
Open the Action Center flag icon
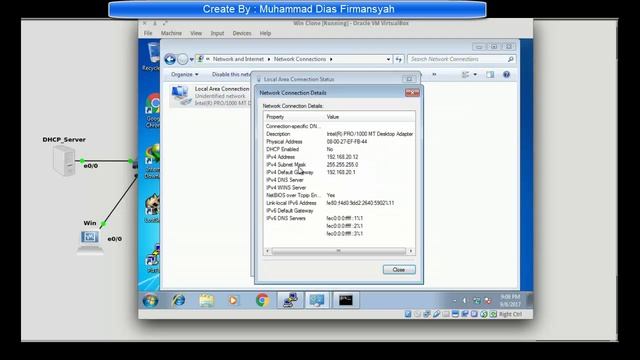point(488,301)
